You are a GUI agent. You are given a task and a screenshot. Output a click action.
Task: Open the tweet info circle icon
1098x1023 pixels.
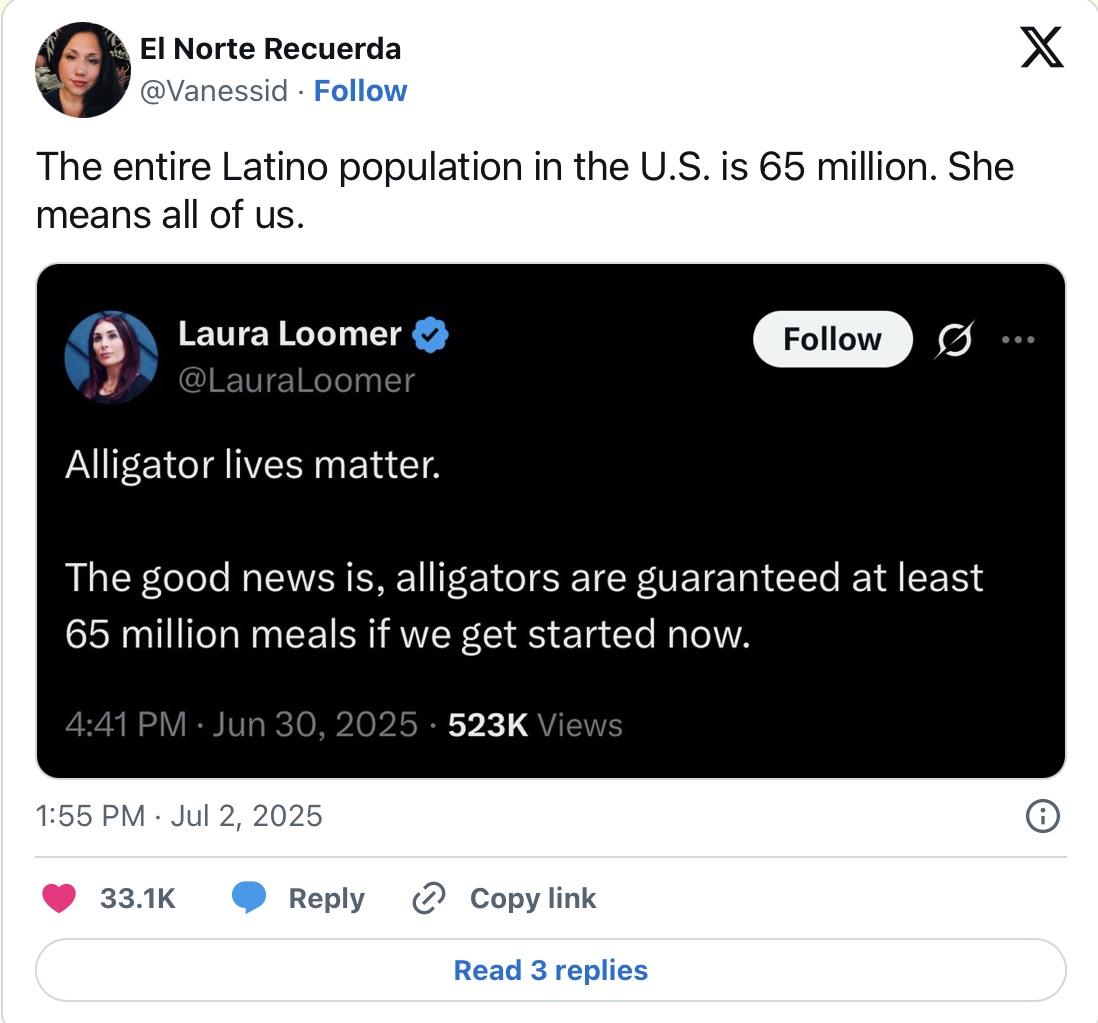[x=1043, y=816]
